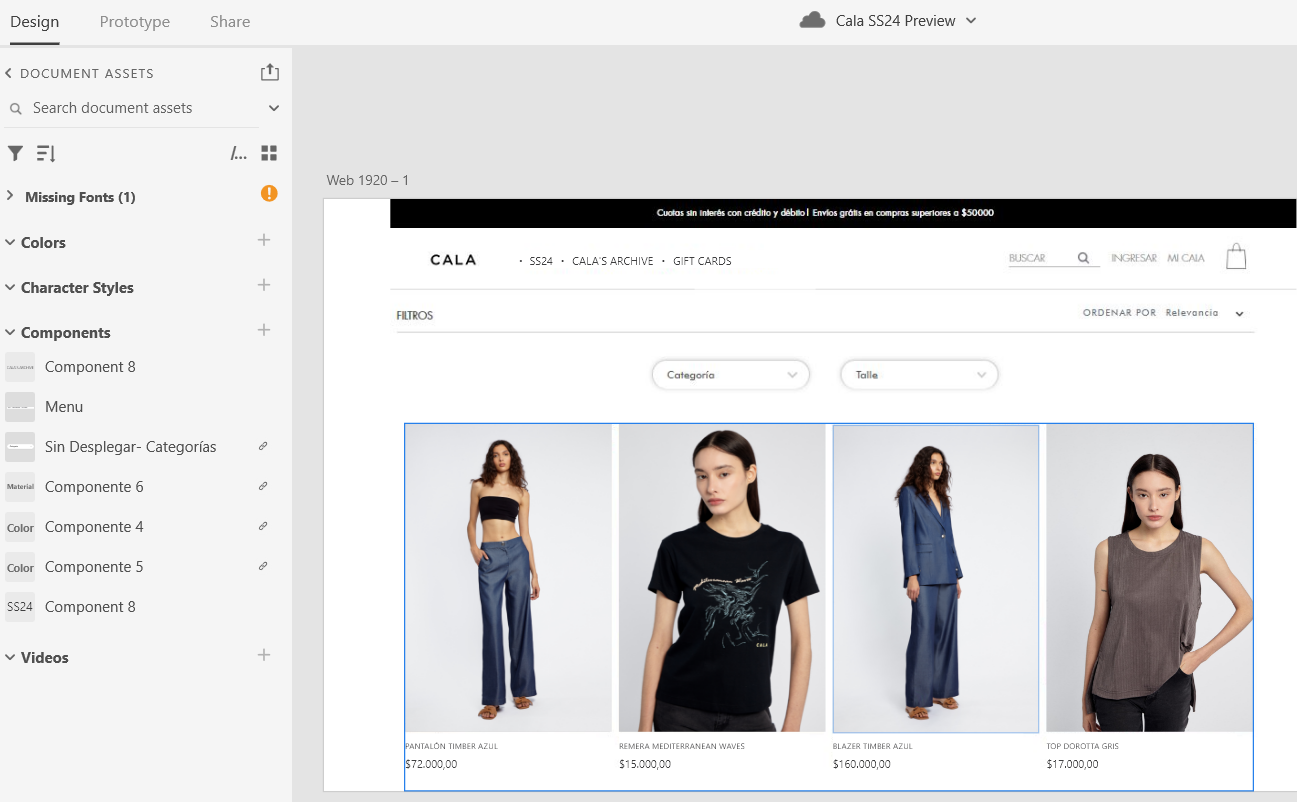Image resolution: width=1297 pixels, height=802 pixels.
Task: Select the Menu component asset
Action: click(64, 407)
